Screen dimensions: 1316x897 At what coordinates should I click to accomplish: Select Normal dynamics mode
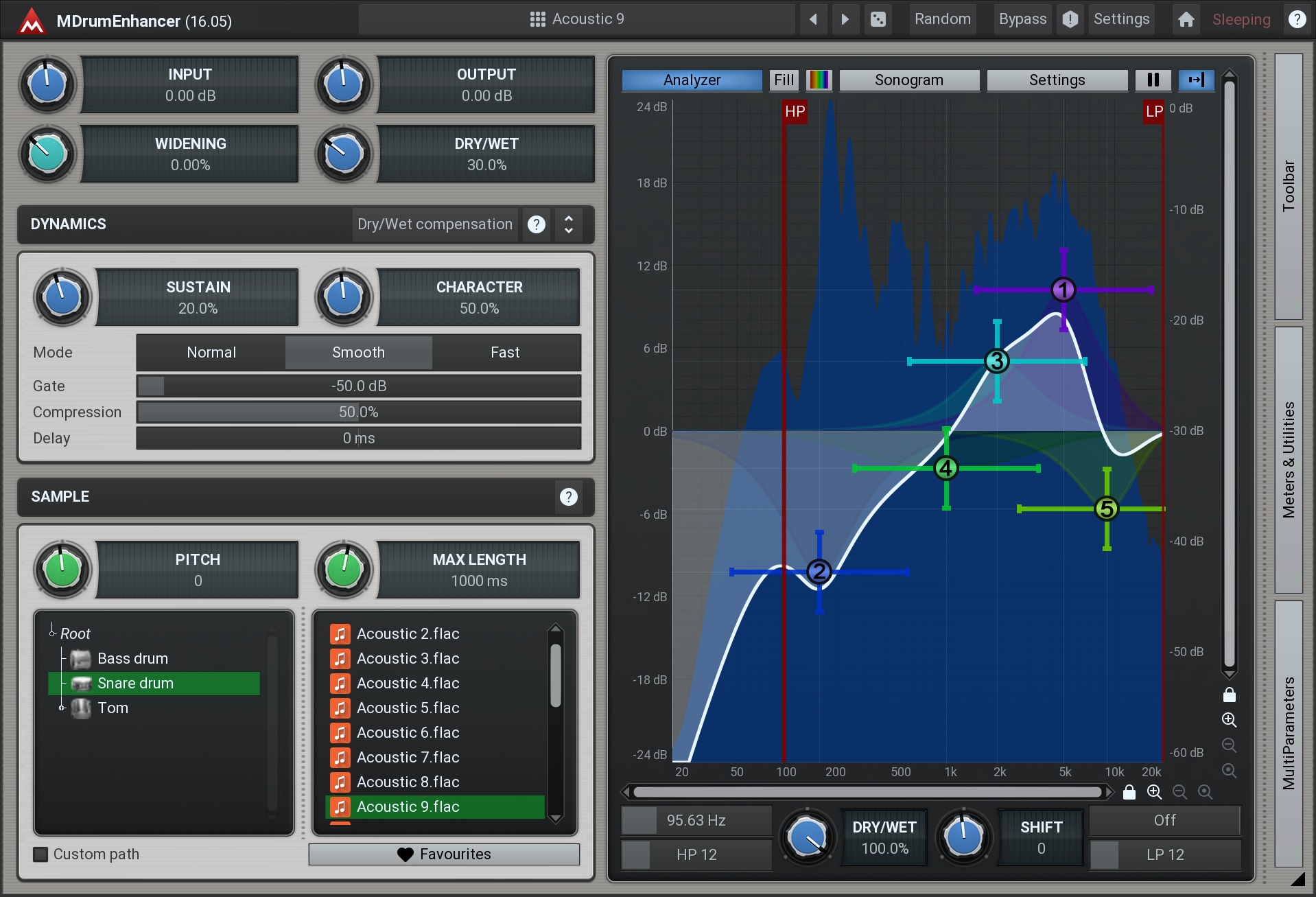pyautogui.click(x=211, y=353)
